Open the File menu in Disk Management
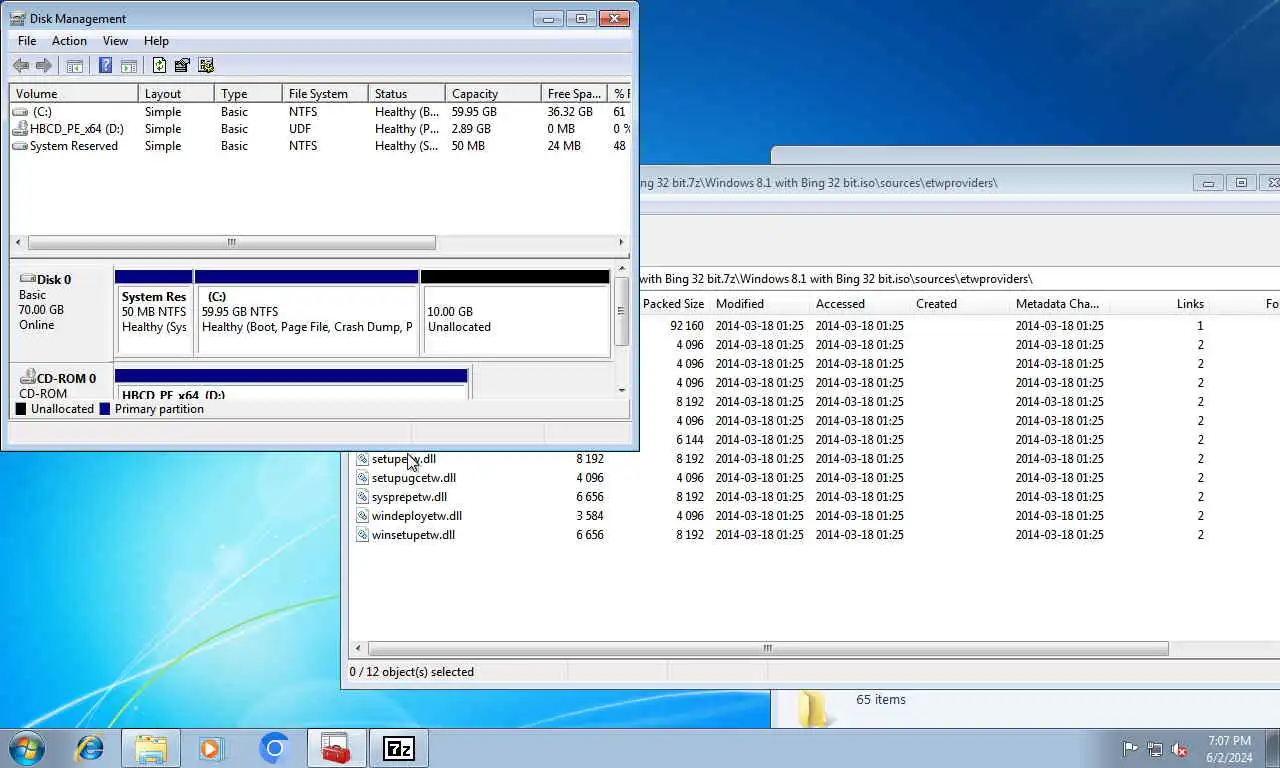Image resolution: width=1280 pixels, height=768 pixels. pos(27,41)
